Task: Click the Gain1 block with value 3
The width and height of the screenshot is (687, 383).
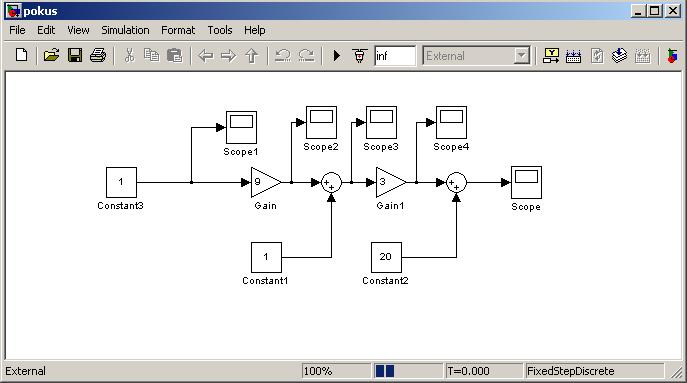Action: point(391,182)
